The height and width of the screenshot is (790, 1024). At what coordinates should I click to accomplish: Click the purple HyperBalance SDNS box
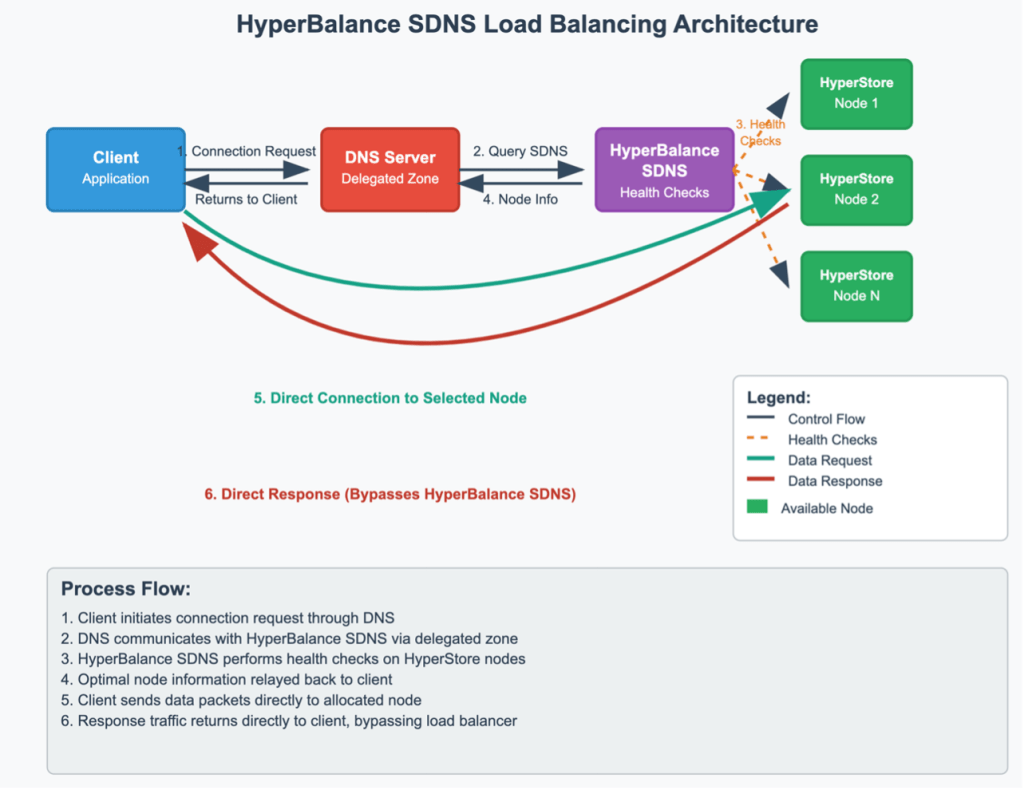click(664, 170)
